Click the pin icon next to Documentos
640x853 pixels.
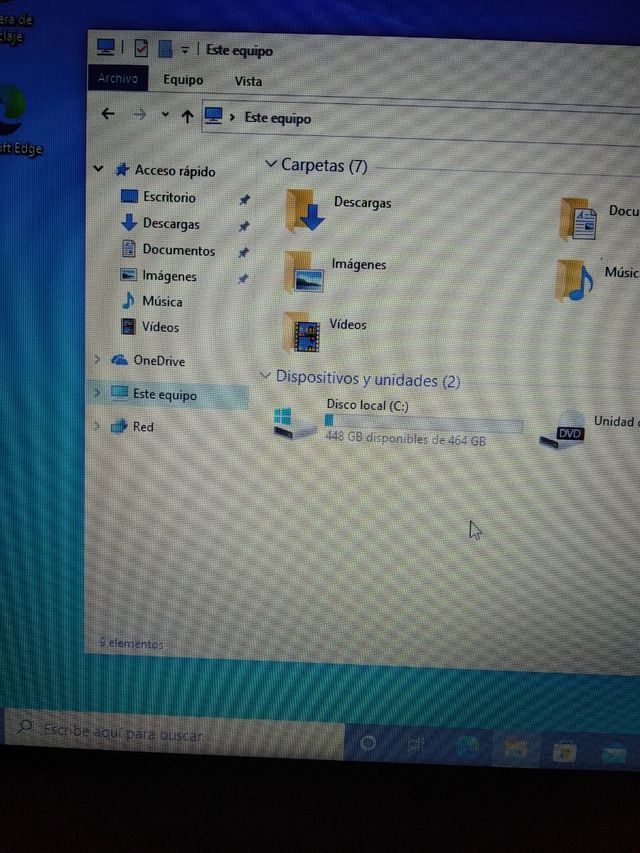pyautogui.click(x=243, y=252)
